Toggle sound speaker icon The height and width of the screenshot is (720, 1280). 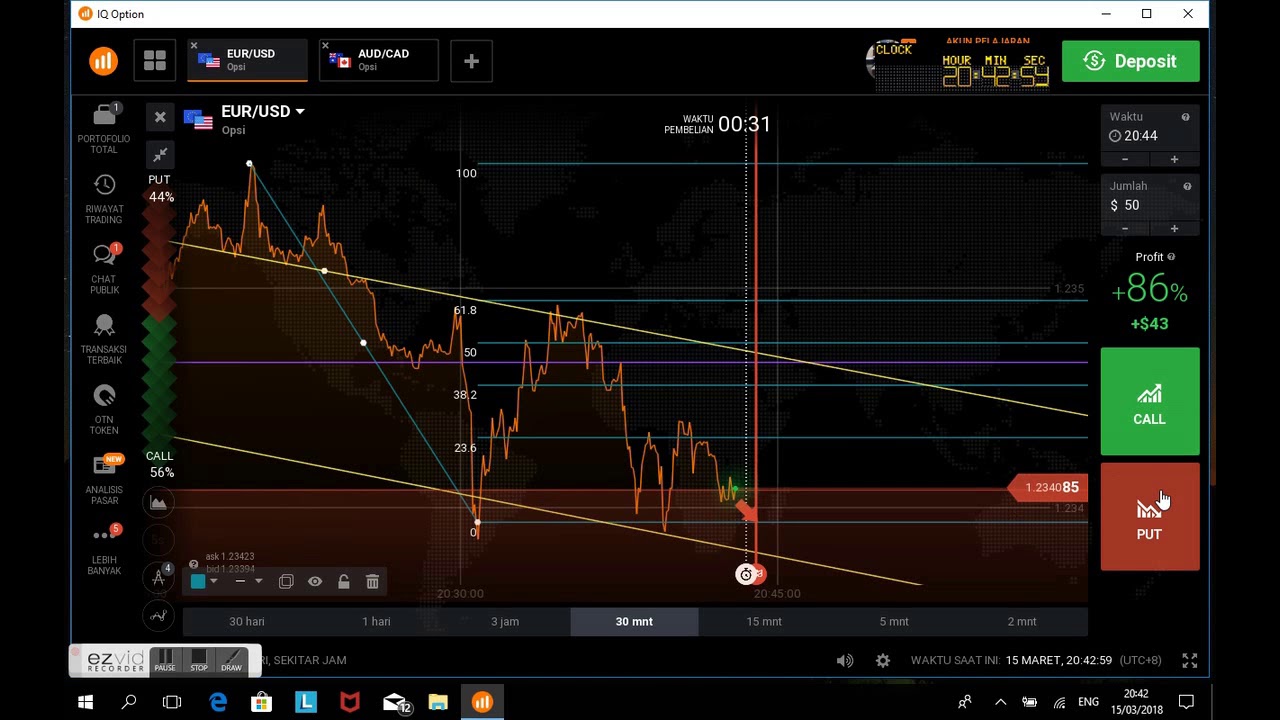(845, 660)
